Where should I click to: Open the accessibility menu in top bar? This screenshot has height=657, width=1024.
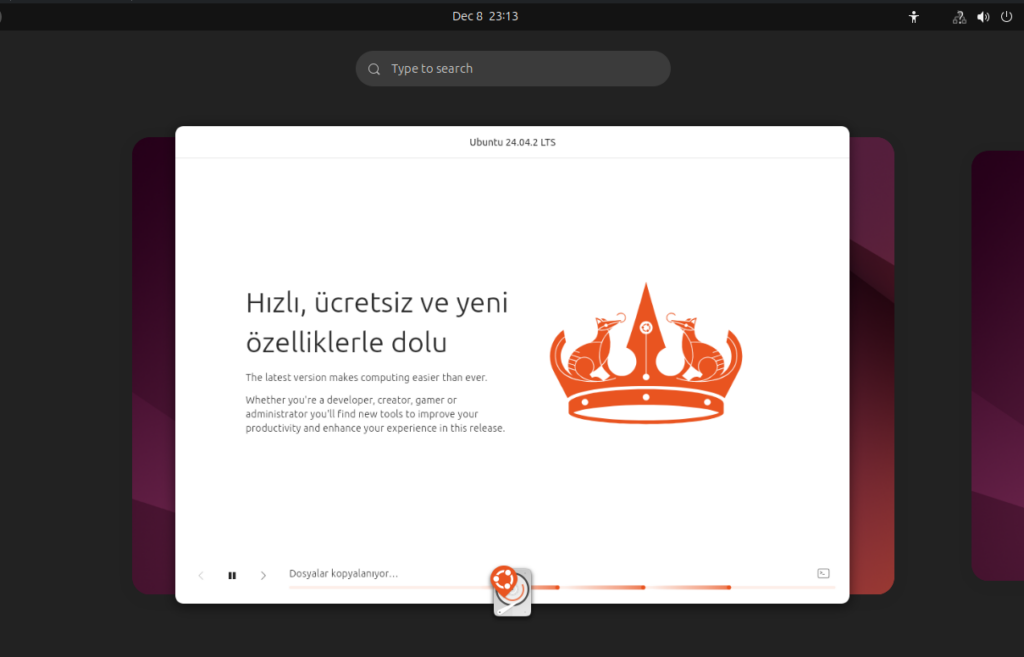pyautogui.click(x=913, y=16)
